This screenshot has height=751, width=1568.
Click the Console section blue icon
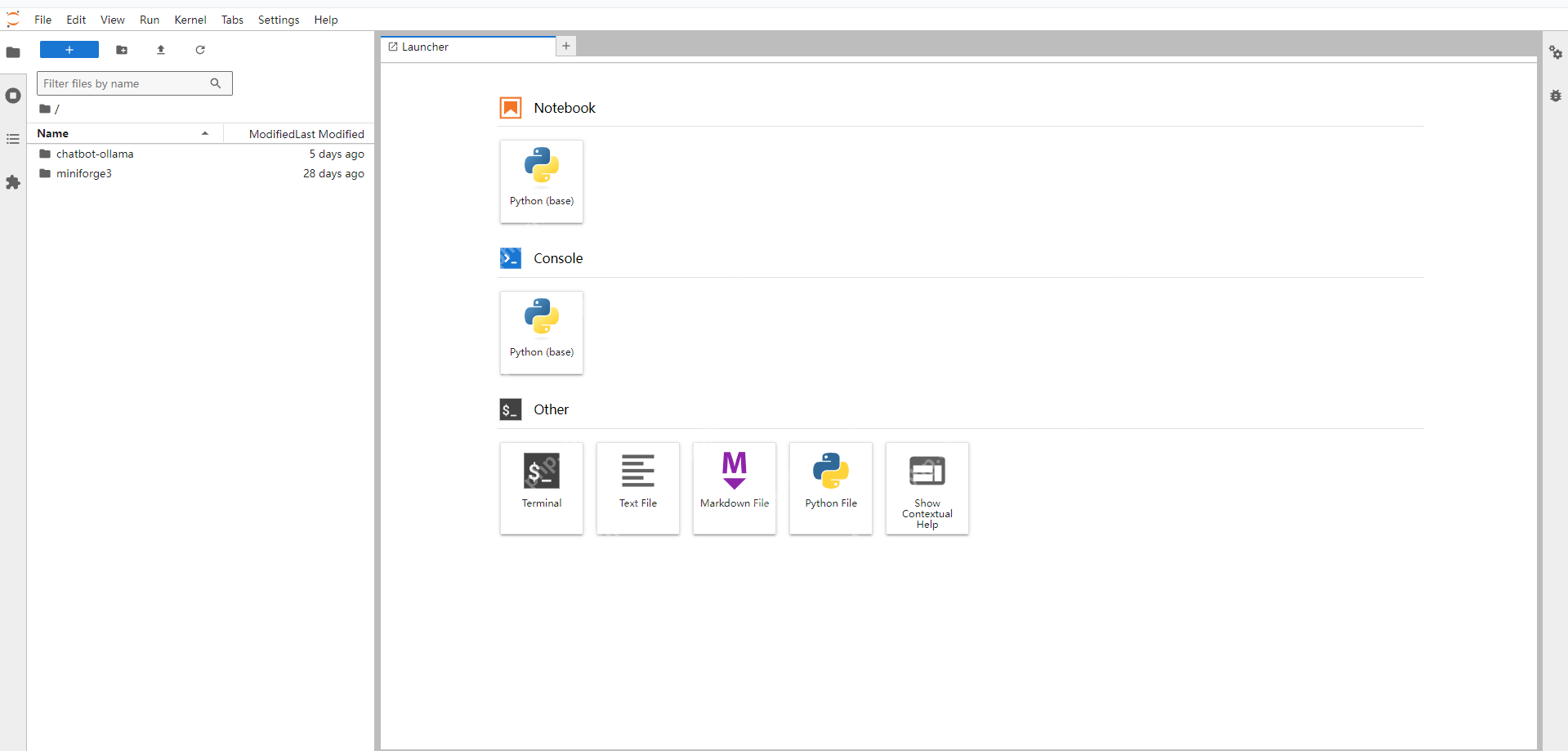pyautogui.click(x=511, y=258)
